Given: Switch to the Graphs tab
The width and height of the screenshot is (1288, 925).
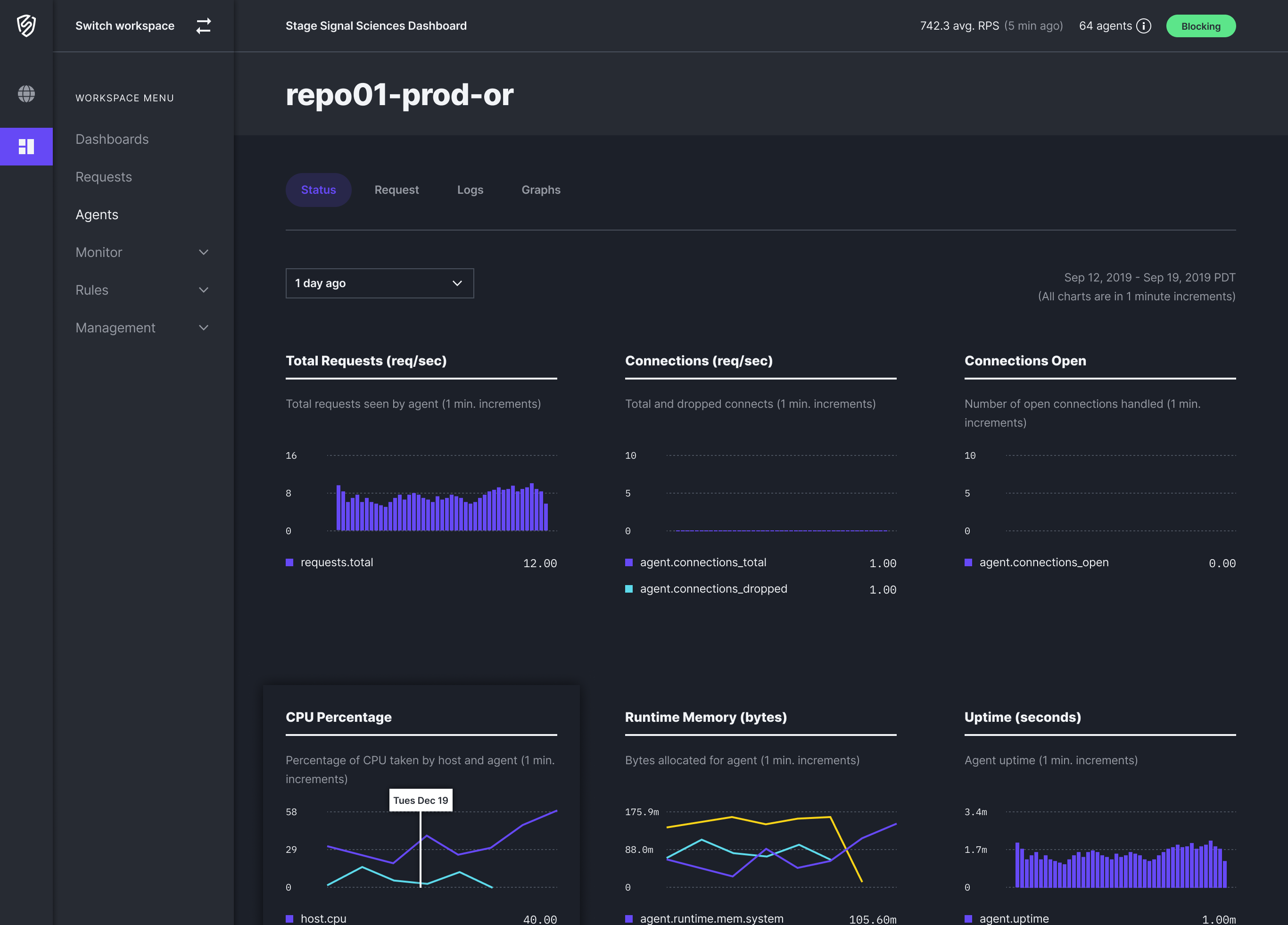Looking at the screenshot, I should pyautogui.click(x=541, y=189).
